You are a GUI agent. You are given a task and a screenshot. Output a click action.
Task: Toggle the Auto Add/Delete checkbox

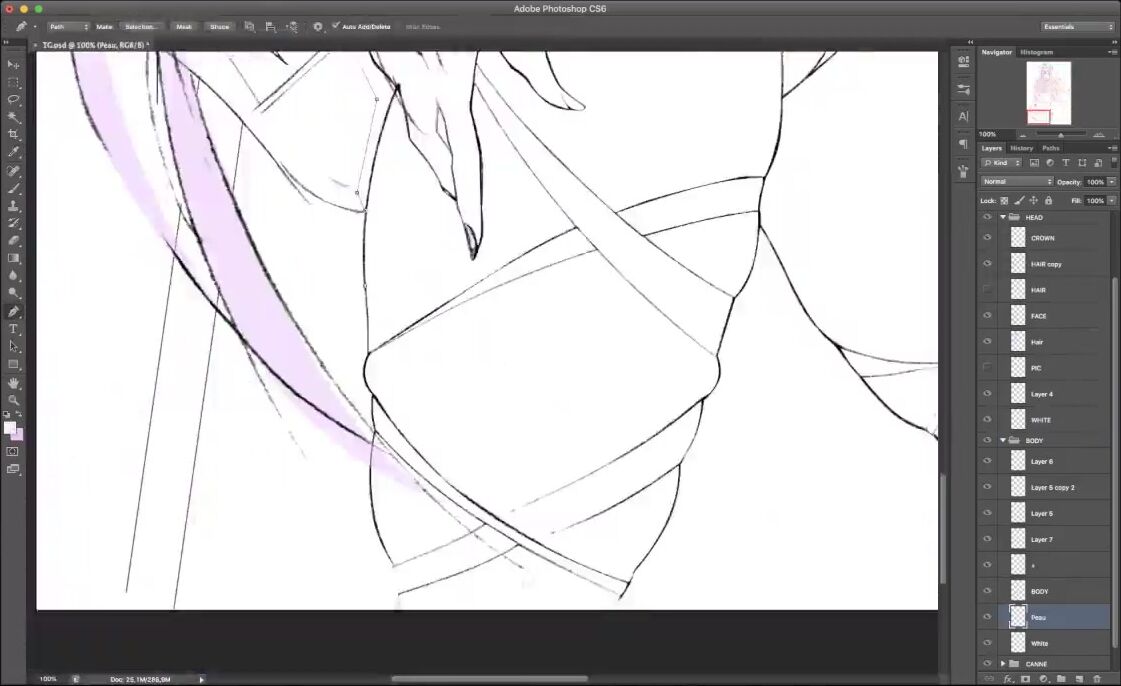pyautogui.click(x=336, y=26)
